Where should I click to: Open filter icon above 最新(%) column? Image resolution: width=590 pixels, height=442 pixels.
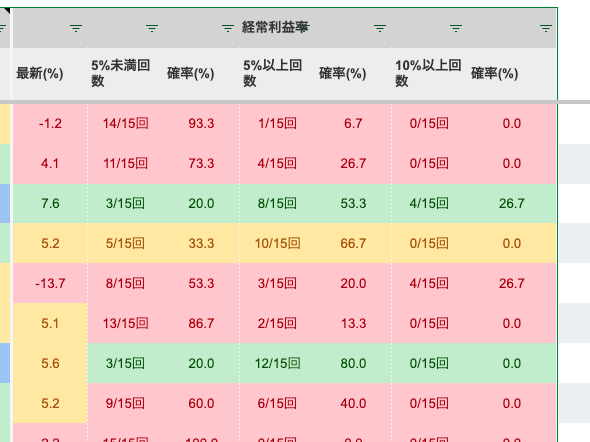(76, 28)
